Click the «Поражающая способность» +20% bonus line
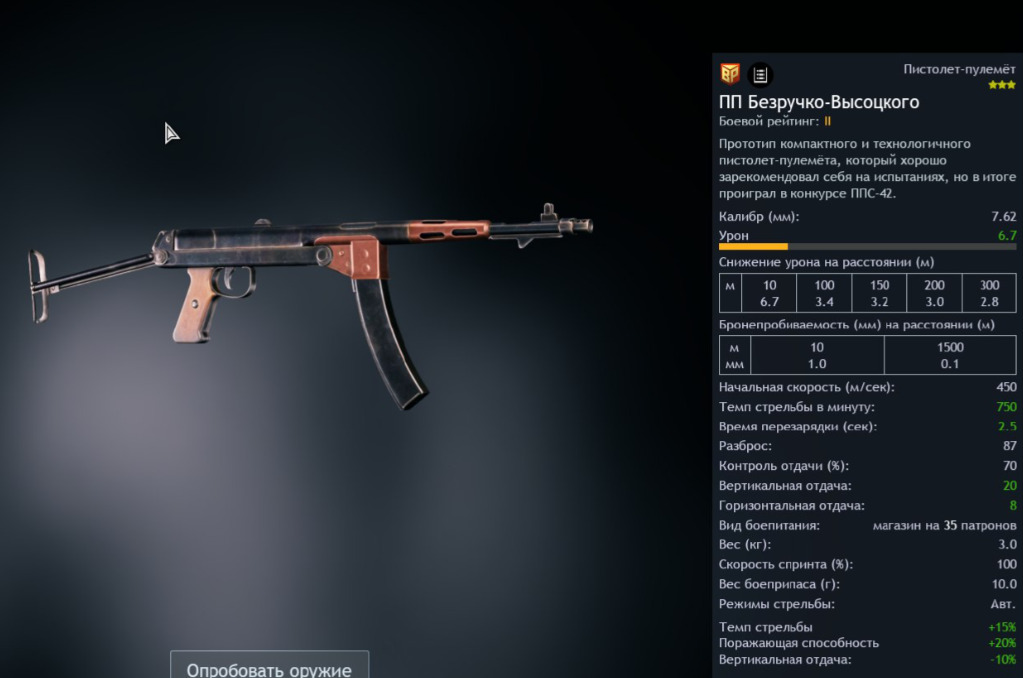Screen dimensions: 1023x678 867,643
